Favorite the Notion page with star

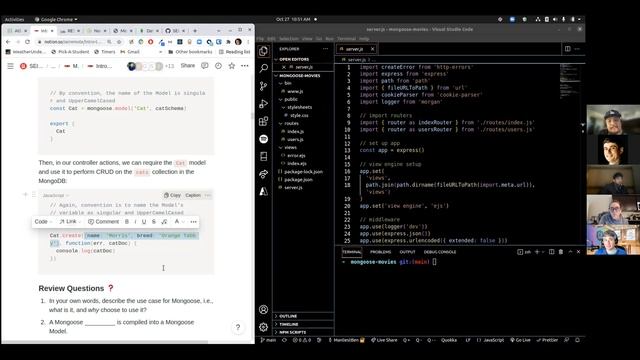[232, 66]
